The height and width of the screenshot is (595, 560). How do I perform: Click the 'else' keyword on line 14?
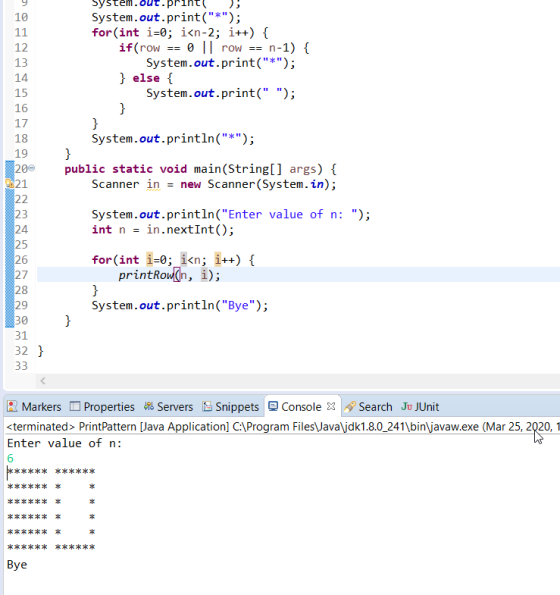[x=146, y=78]
